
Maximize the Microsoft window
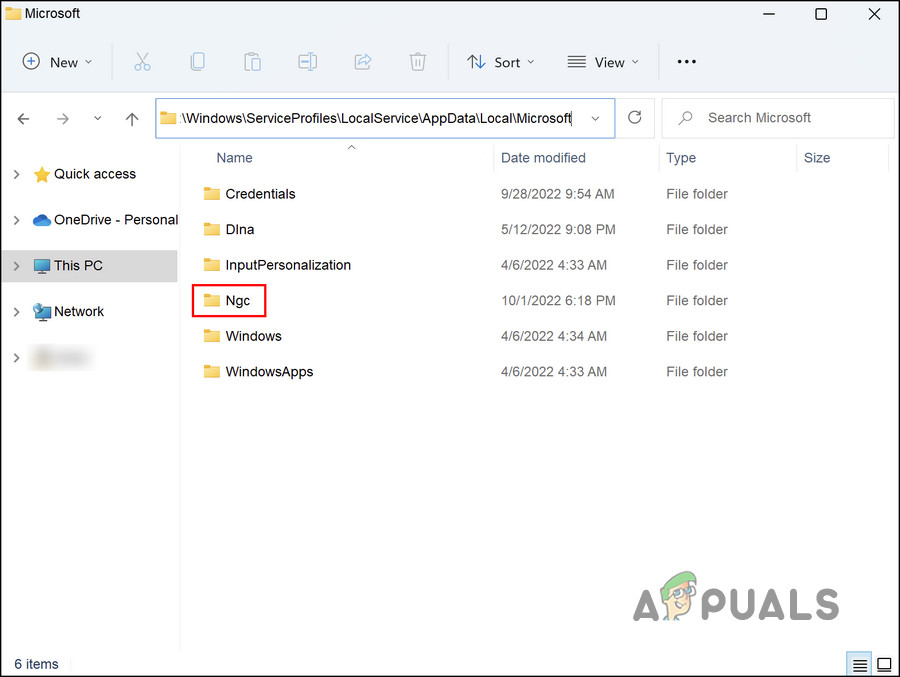(x=821, y=14)
